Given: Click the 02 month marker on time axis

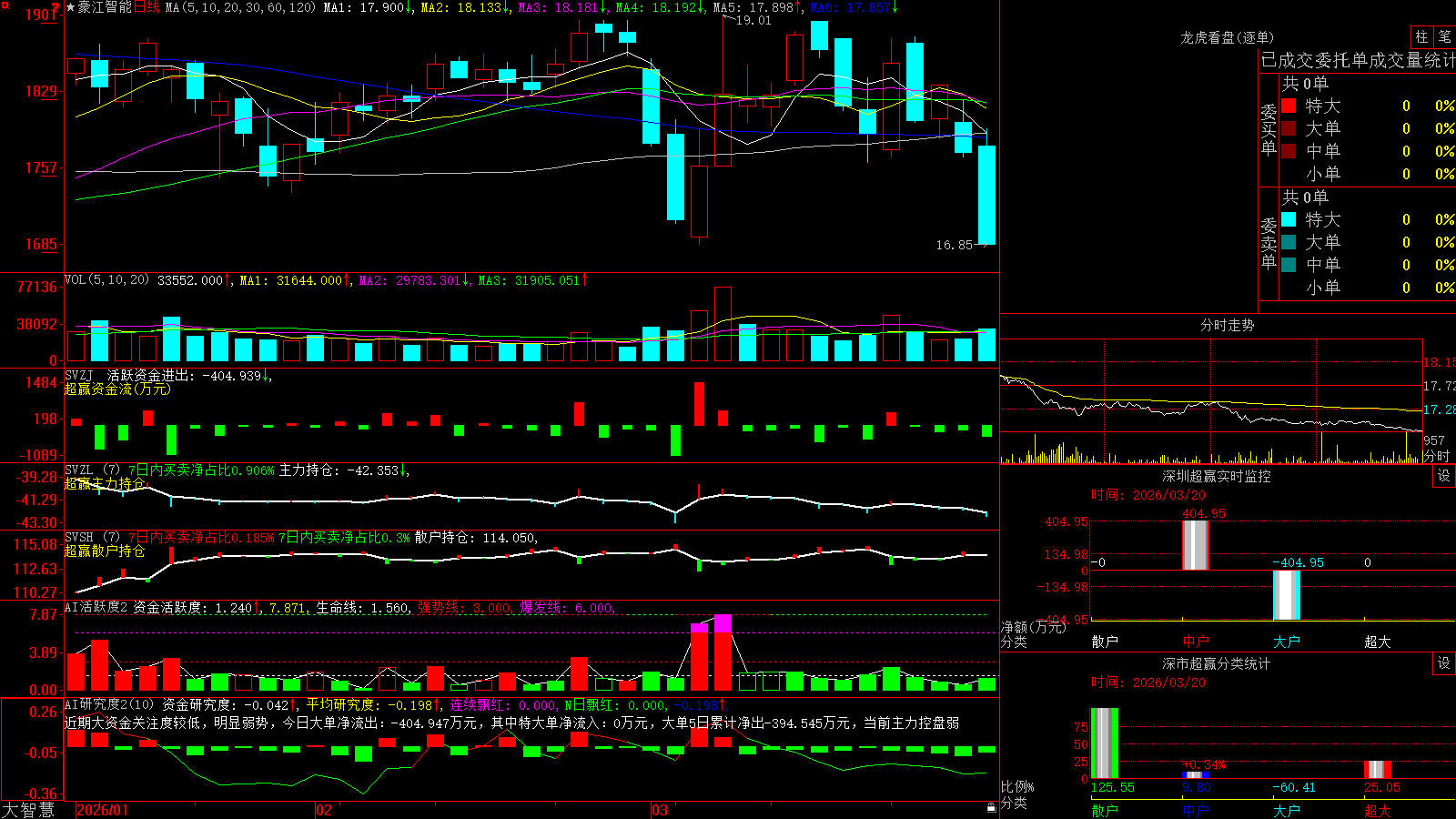Looking at the screenshot, I should point(324,810).
